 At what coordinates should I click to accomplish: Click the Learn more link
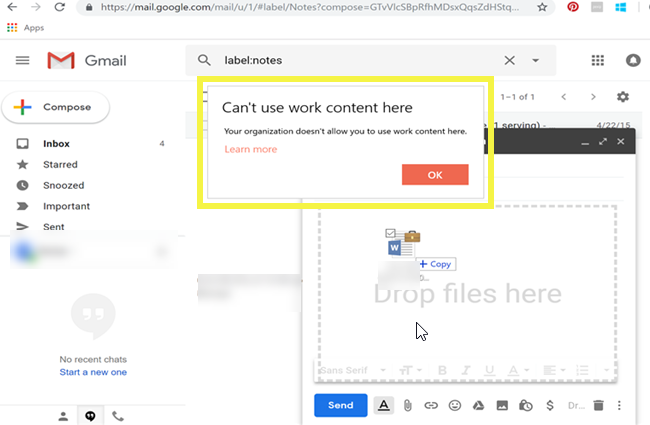[x=251, y=149]
